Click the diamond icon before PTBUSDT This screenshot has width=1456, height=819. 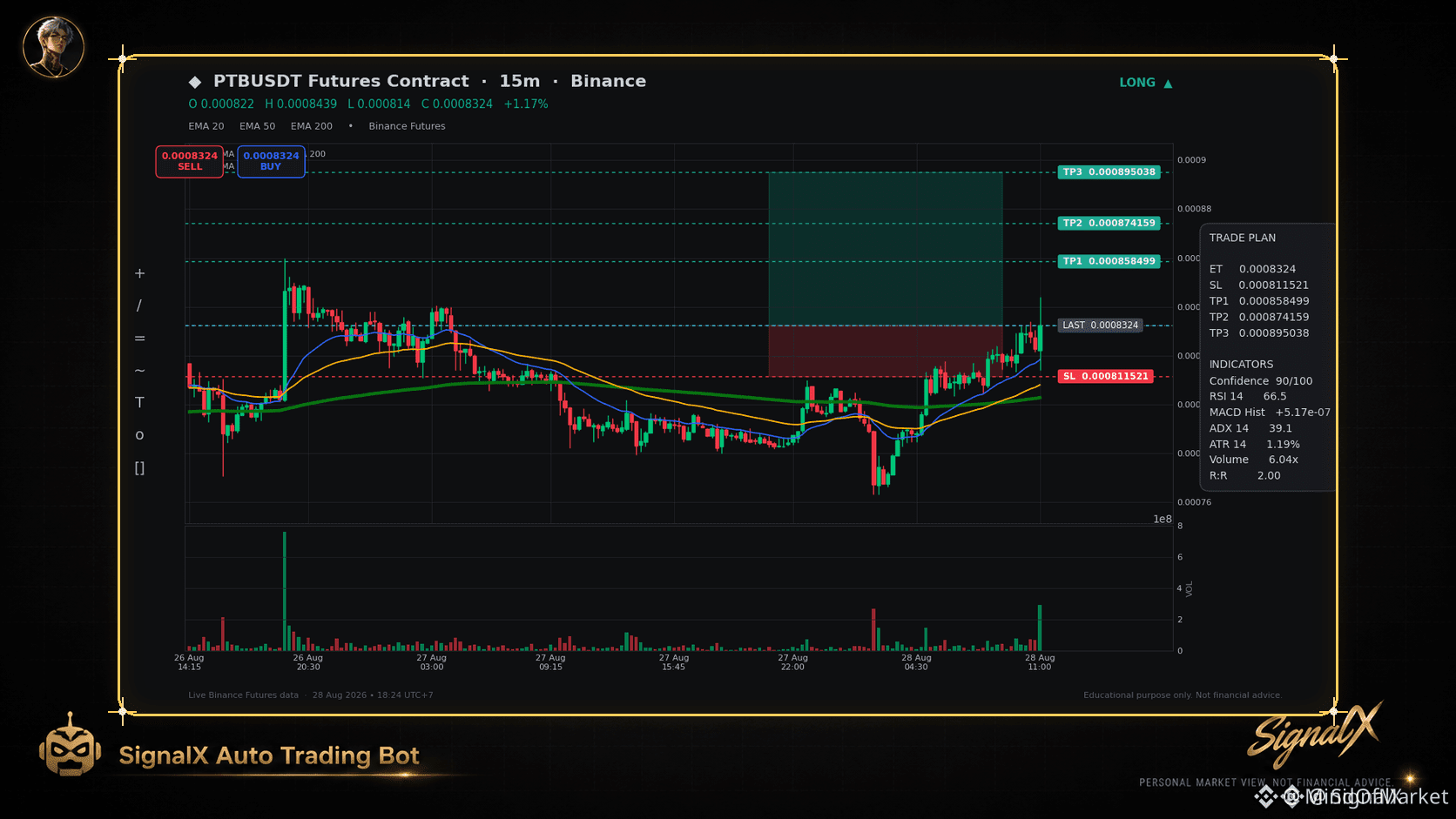pyautogui.click(x=195, y=82)
